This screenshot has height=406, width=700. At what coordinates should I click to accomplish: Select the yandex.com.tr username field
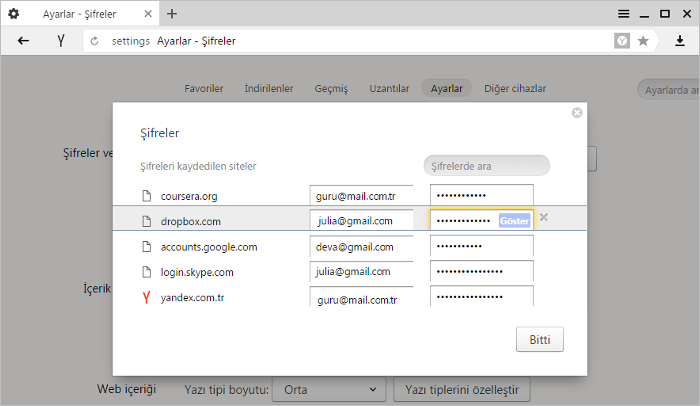[x=361, y=297]
